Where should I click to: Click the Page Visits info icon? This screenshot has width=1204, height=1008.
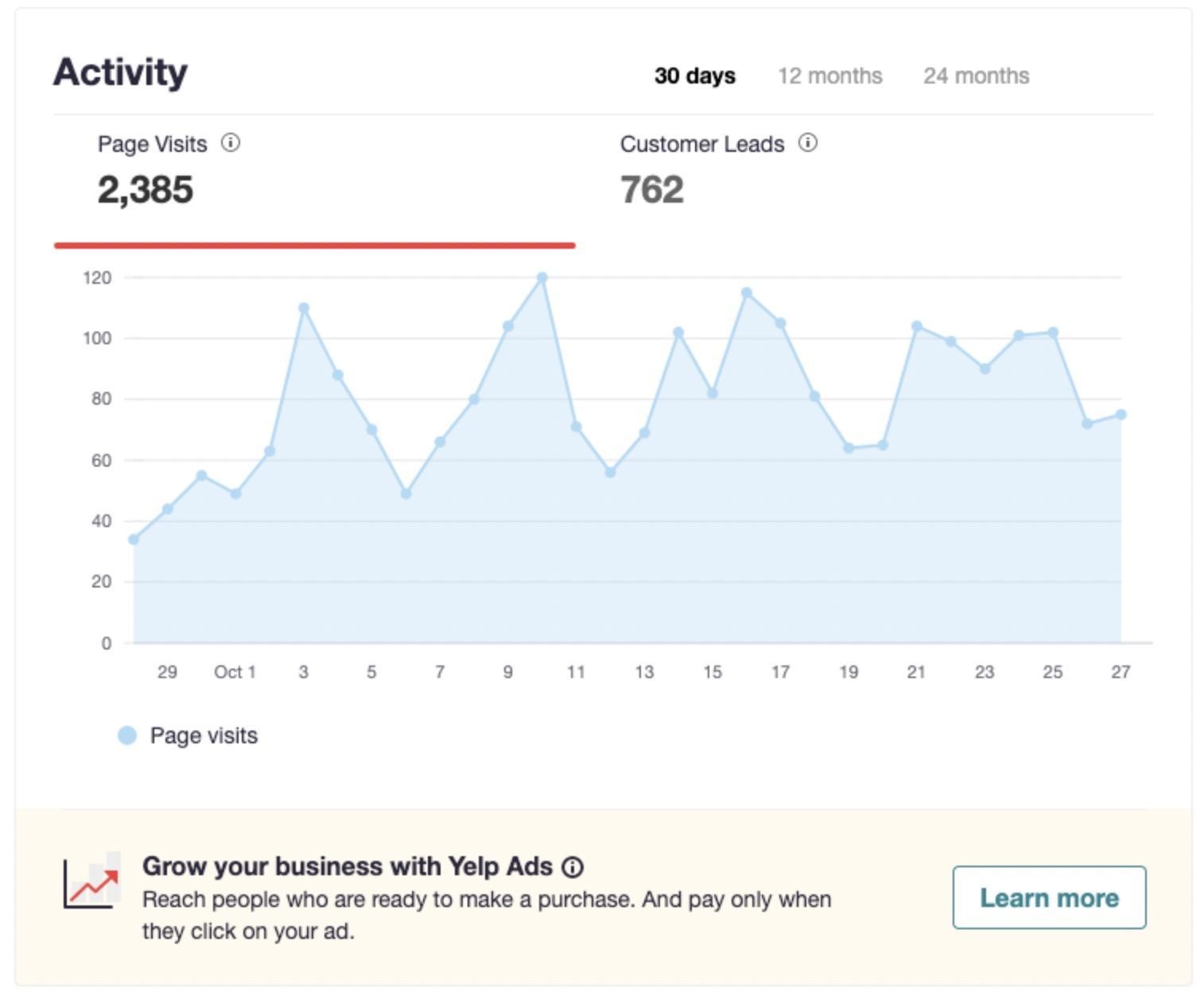[231, 143]
